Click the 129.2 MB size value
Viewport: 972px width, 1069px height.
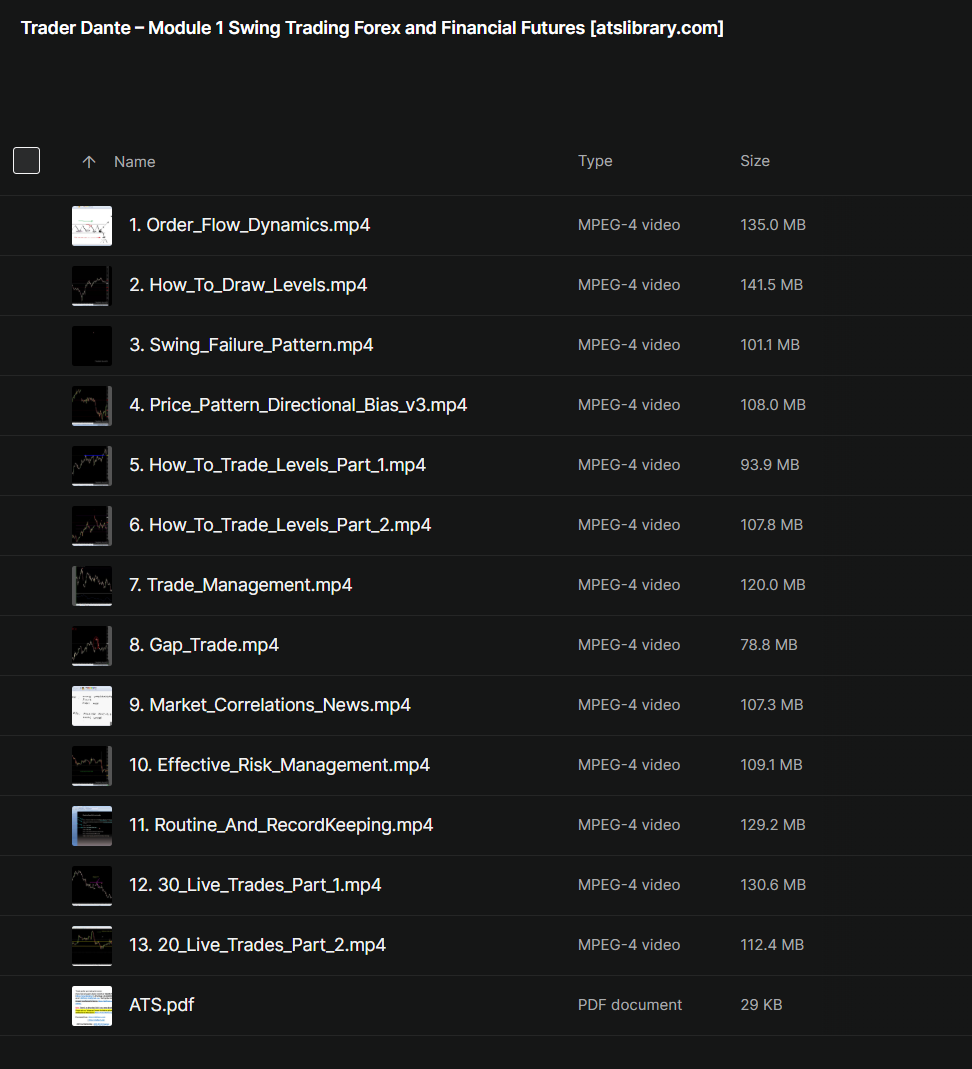773,825
